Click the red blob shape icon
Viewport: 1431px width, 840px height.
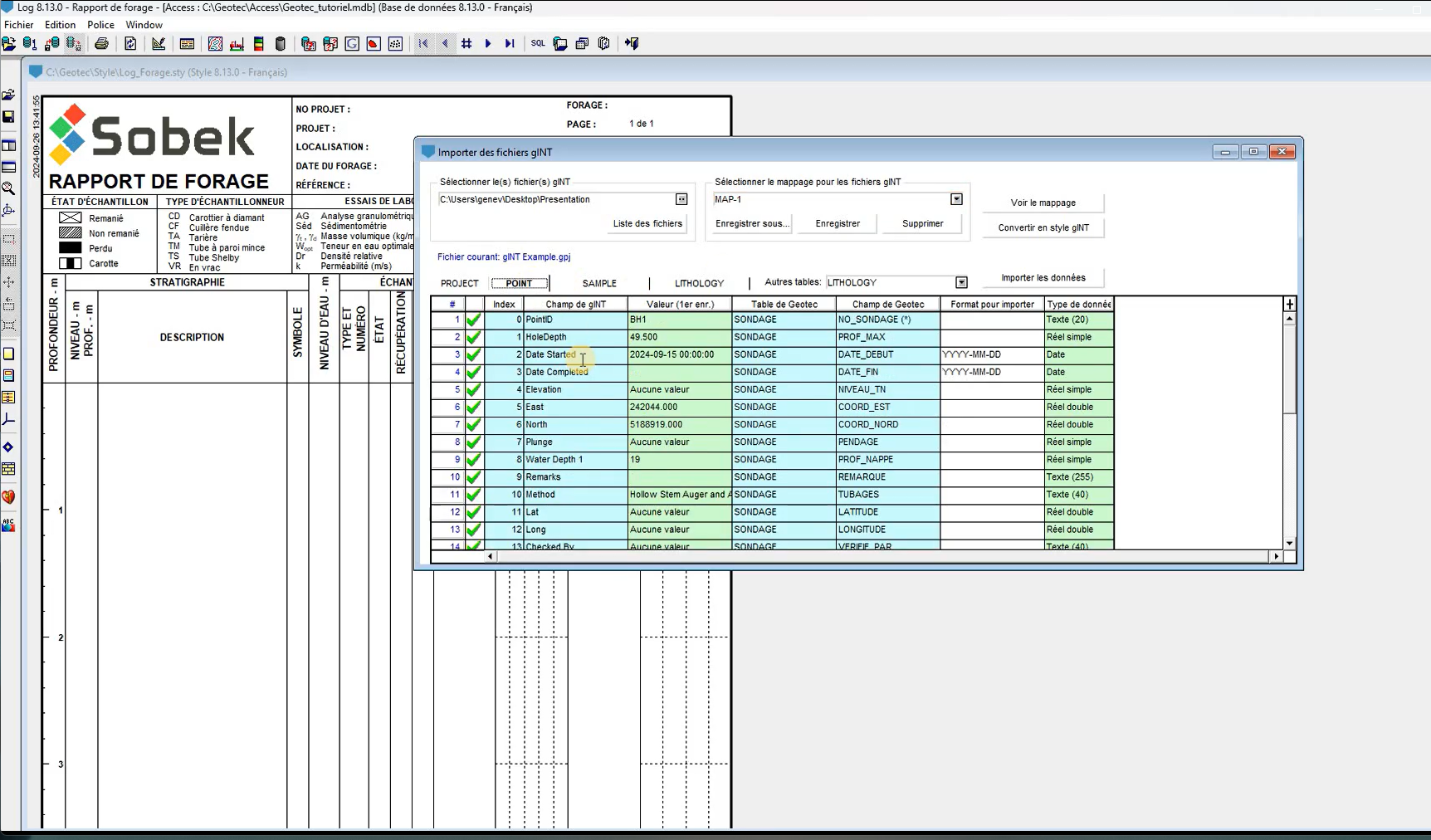tap(374, 44)
